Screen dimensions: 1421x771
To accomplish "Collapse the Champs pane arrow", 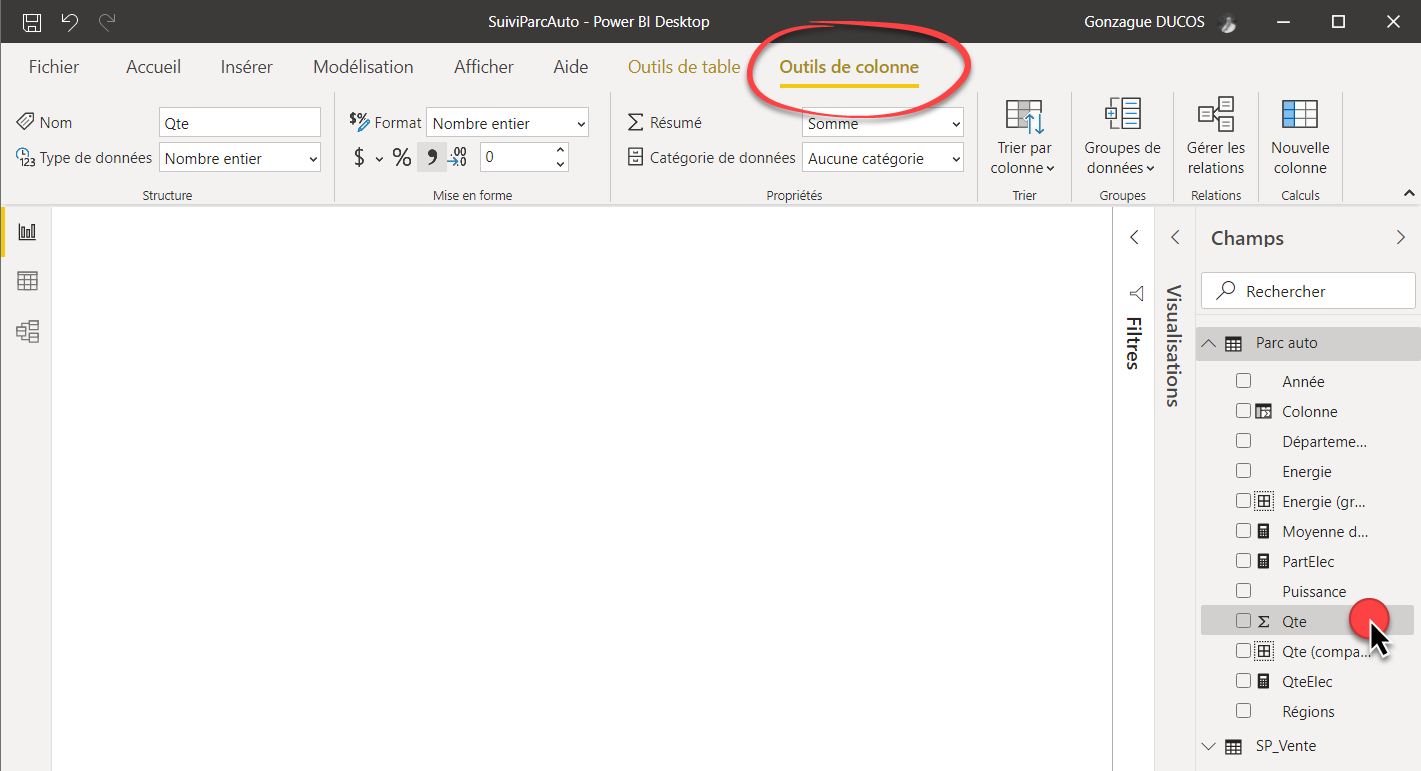I will click(x=1400, y=237).
